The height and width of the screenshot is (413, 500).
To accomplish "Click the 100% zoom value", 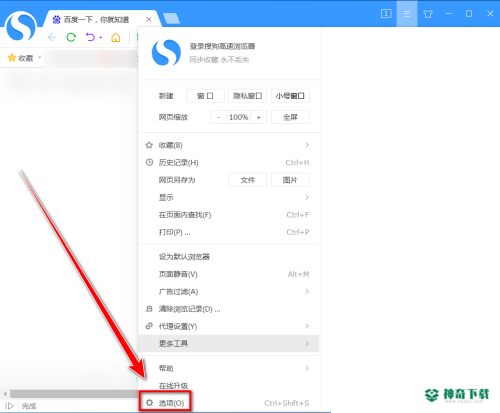I will click(239, 117).
